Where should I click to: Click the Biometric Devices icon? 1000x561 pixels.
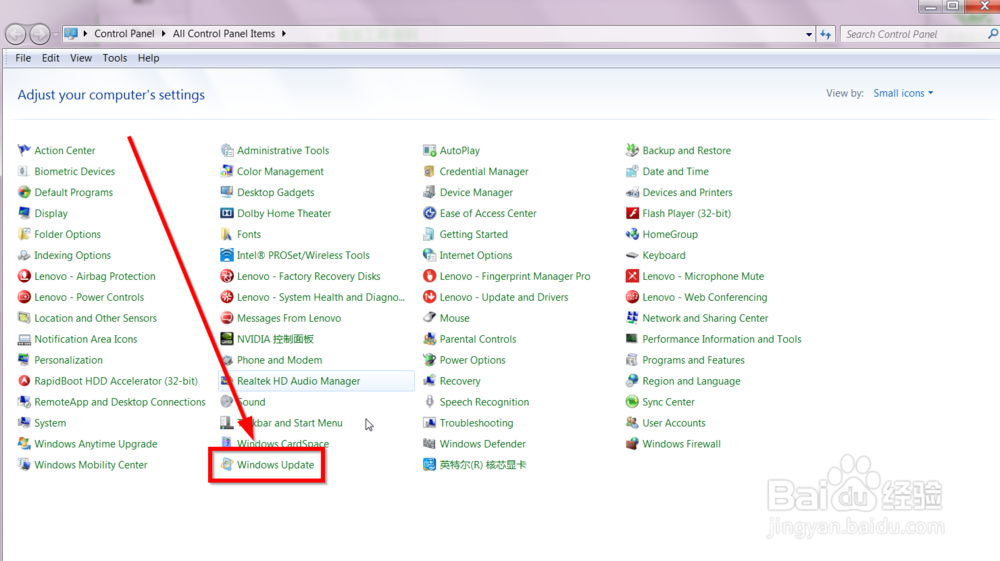click(x=24, y=171)
